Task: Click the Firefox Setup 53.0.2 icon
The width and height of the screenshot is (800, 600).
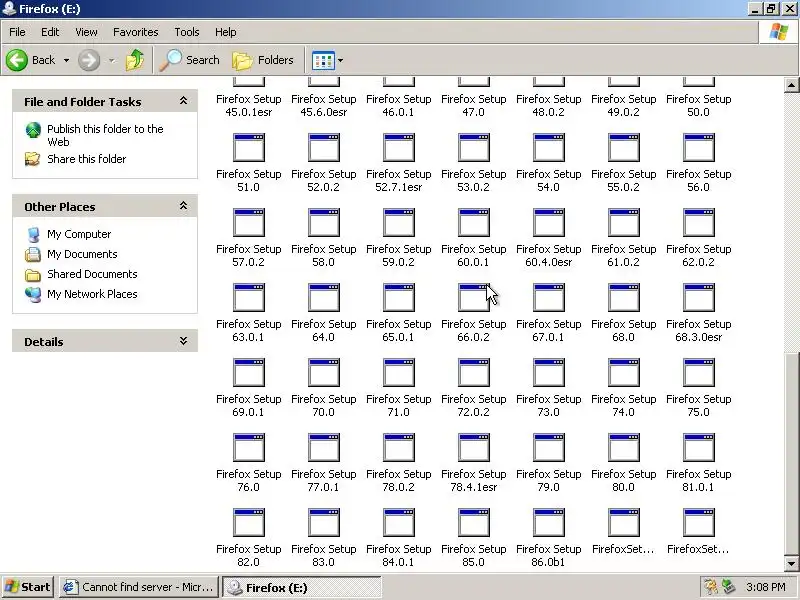Action: coord(473,147)
